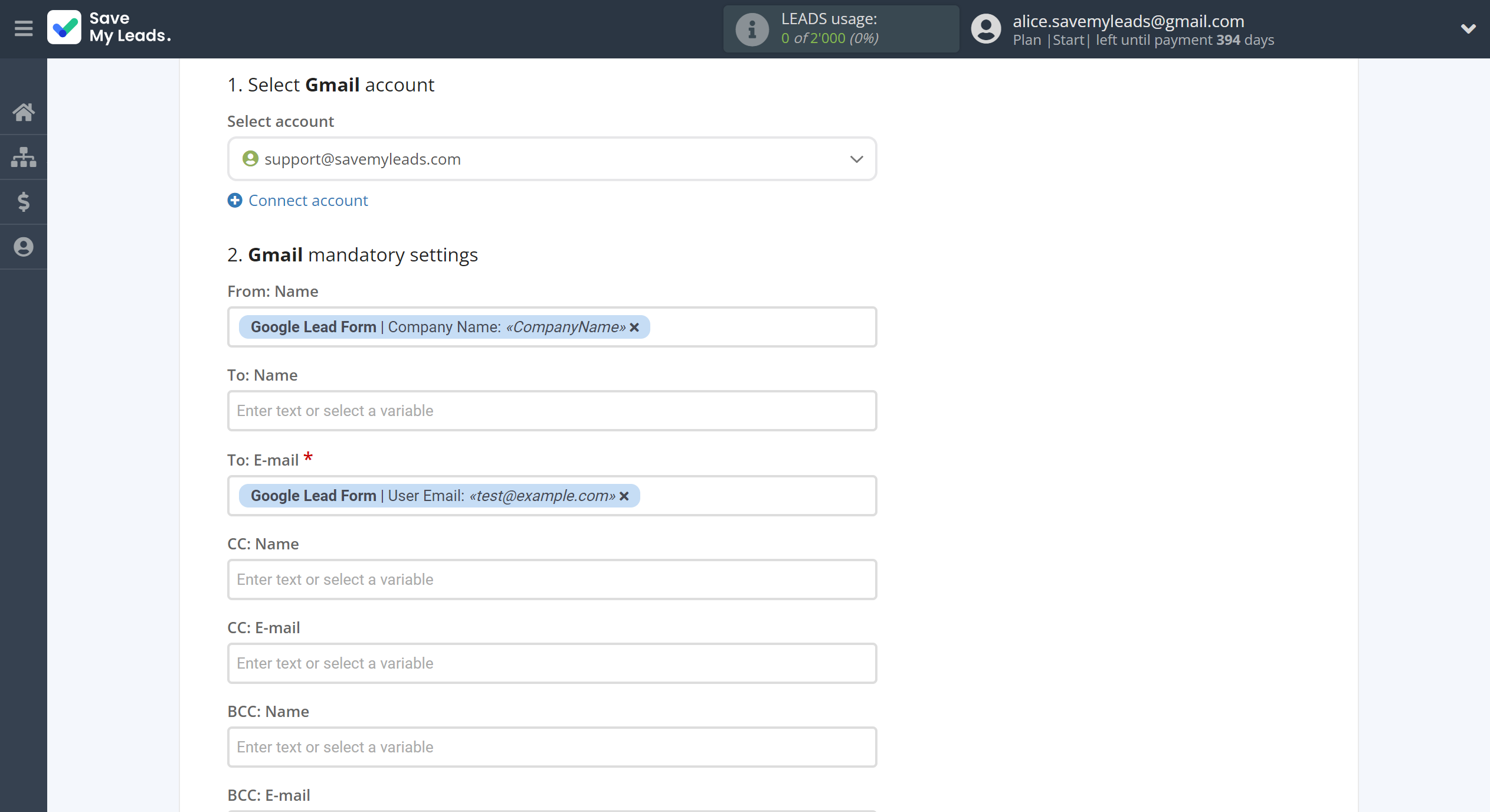The width and height of the screenshot is (1490, 812).
Task: Expand the account menu chevron in header
Action: coord(1468,28)
